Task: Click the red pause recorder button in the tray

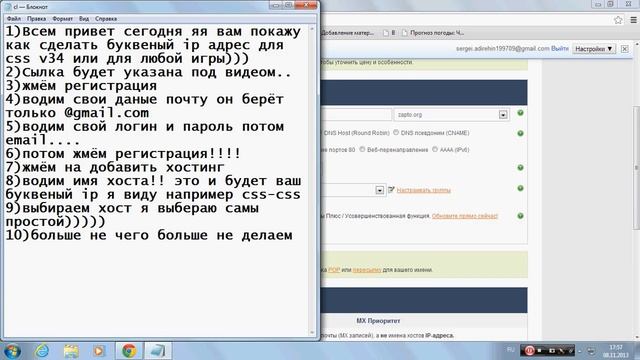Action: coord(529,351)
